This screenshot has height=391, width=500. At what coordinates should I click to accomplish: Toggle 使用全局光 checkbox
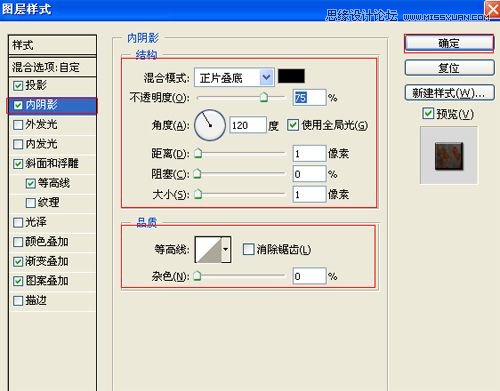pos(293,125)
